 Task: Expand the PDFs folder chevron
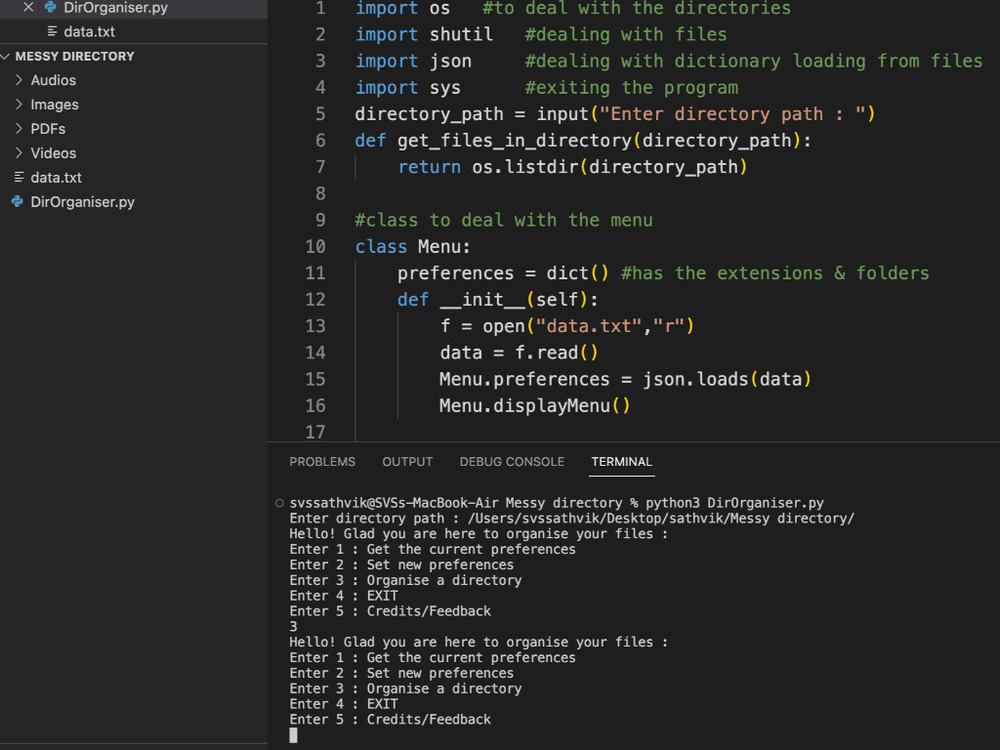(18, 128)
